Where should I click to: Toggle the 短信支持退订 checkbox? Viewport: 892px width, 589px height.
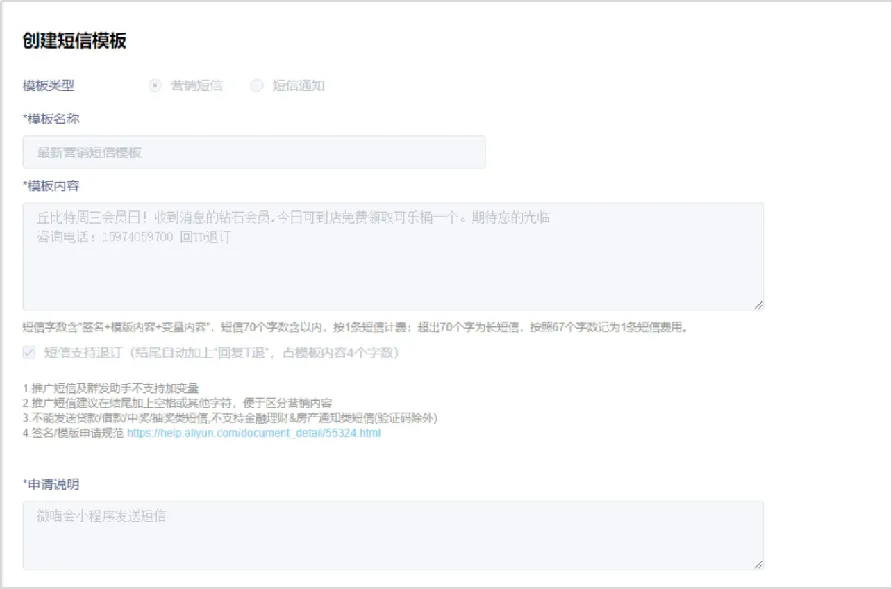[x=29, y=353]
